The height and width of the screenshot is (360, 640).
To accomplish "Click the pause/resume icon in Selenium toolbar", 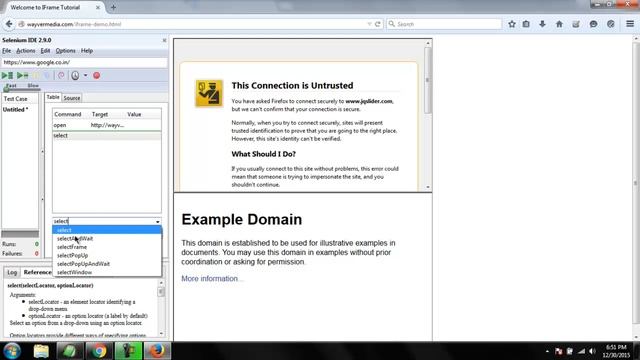I will click(x=36, y=76).
